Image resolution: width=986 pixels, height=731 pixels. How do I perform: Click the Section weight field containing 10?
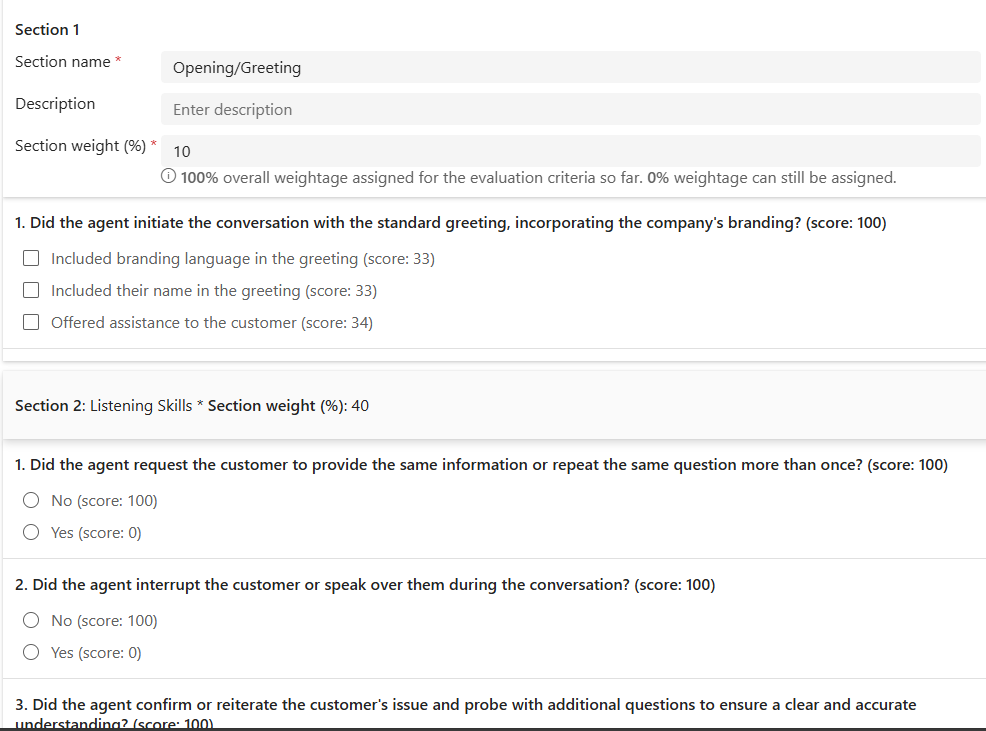[x=570, y=152]
